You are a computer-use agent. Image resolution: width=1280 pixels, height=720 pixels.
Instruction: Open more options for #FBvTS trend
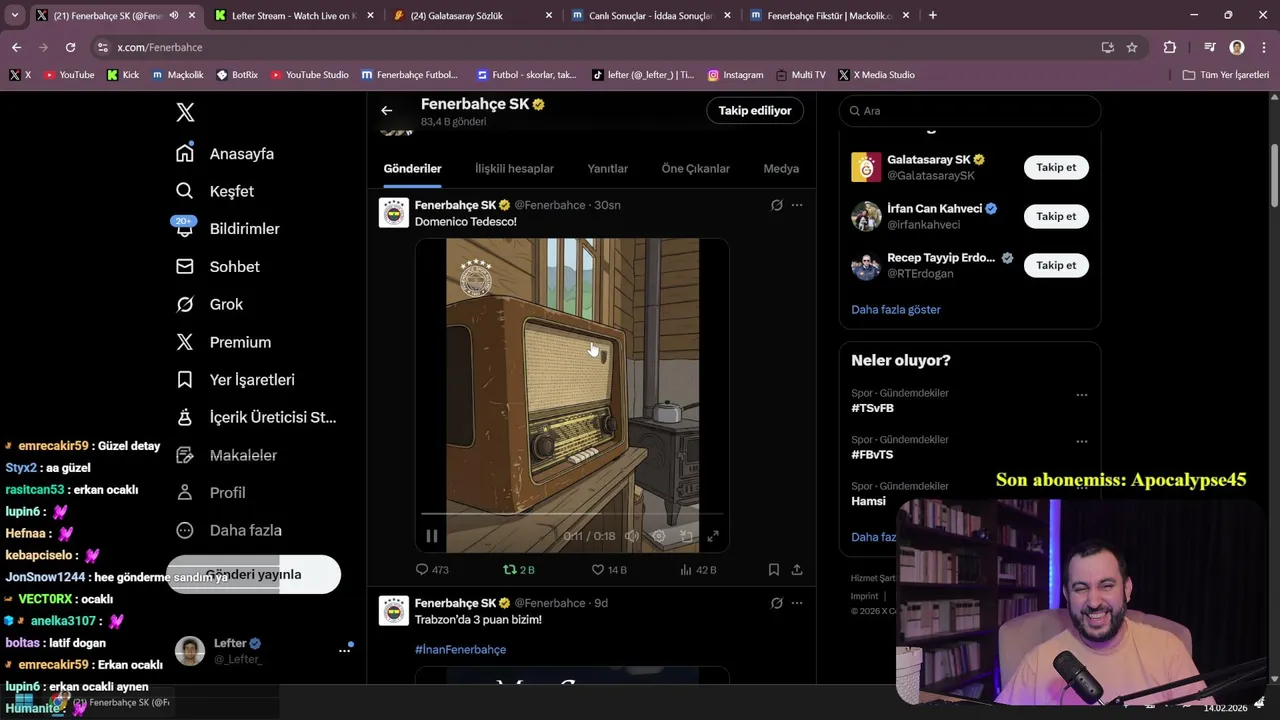1081,441
